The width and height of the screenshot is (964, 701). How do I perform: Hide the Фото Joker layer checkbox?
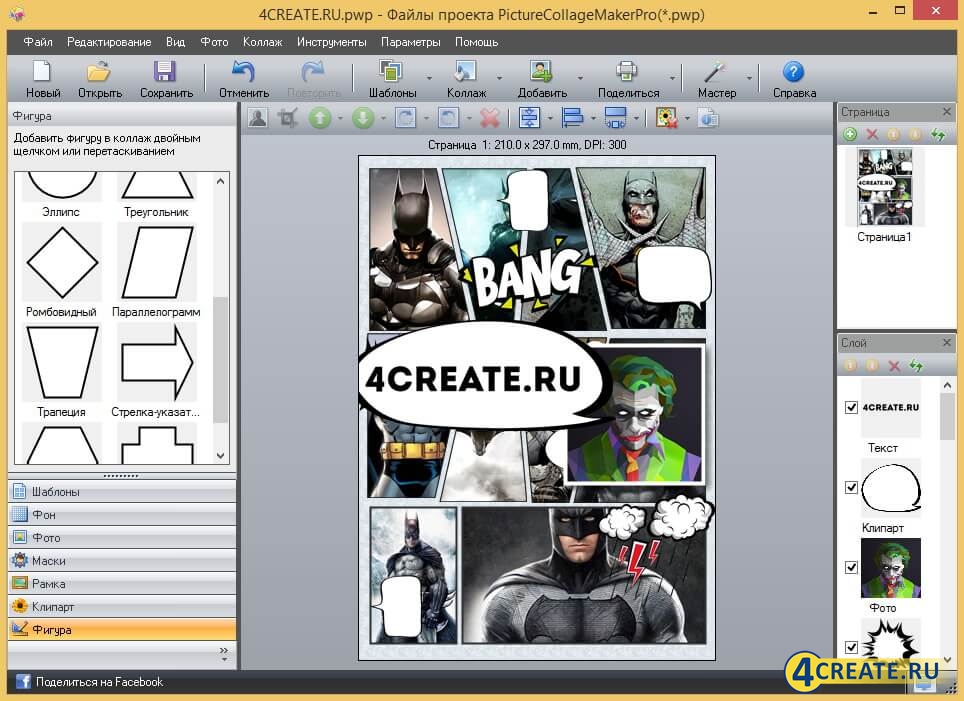(x=851, y=567)
